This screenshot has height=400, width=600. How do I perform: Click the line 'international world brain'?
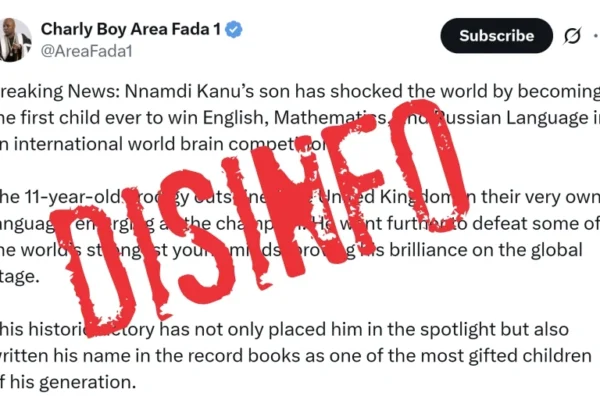pyautogui.click(x=112, y=143)
